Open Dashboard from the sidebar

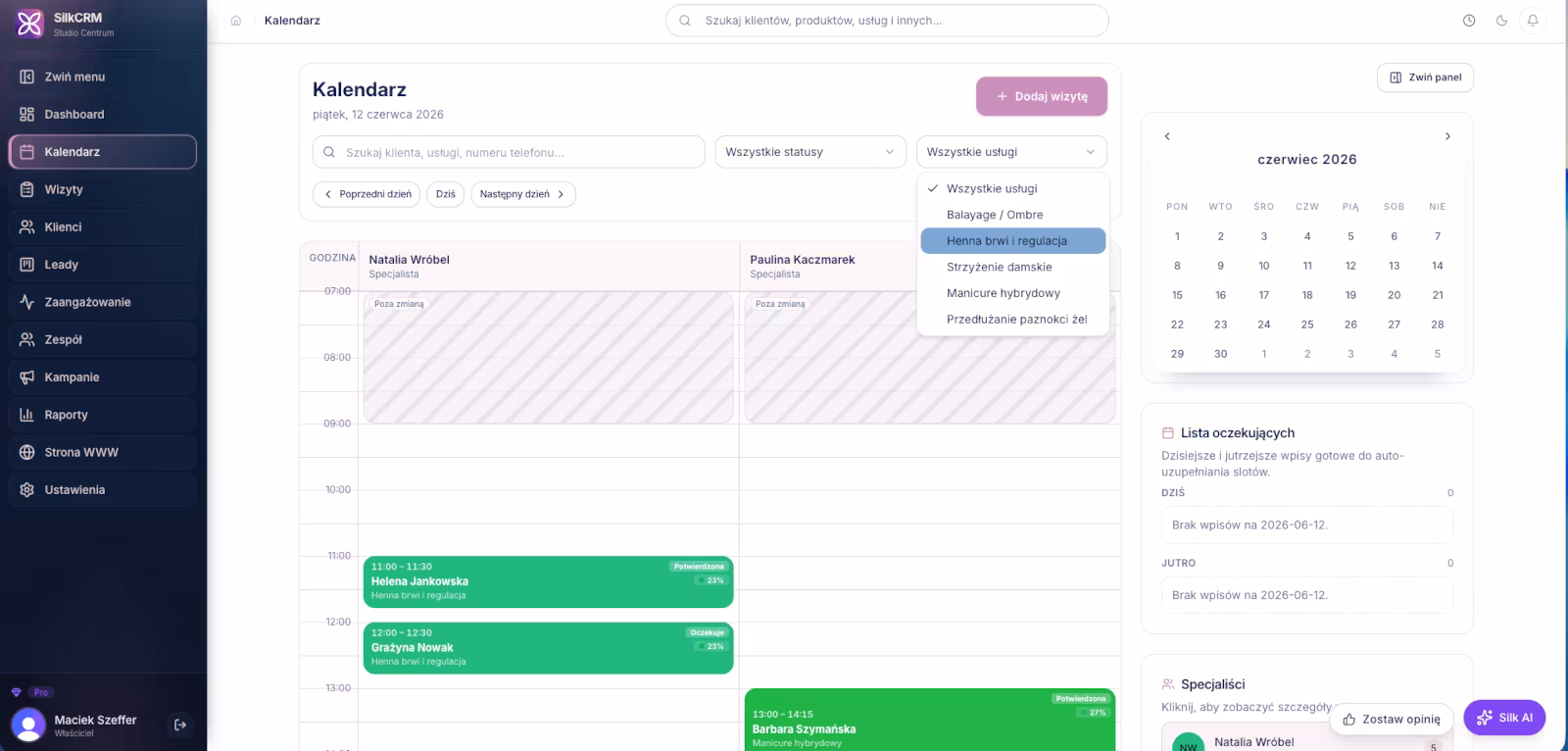(103, 115)
